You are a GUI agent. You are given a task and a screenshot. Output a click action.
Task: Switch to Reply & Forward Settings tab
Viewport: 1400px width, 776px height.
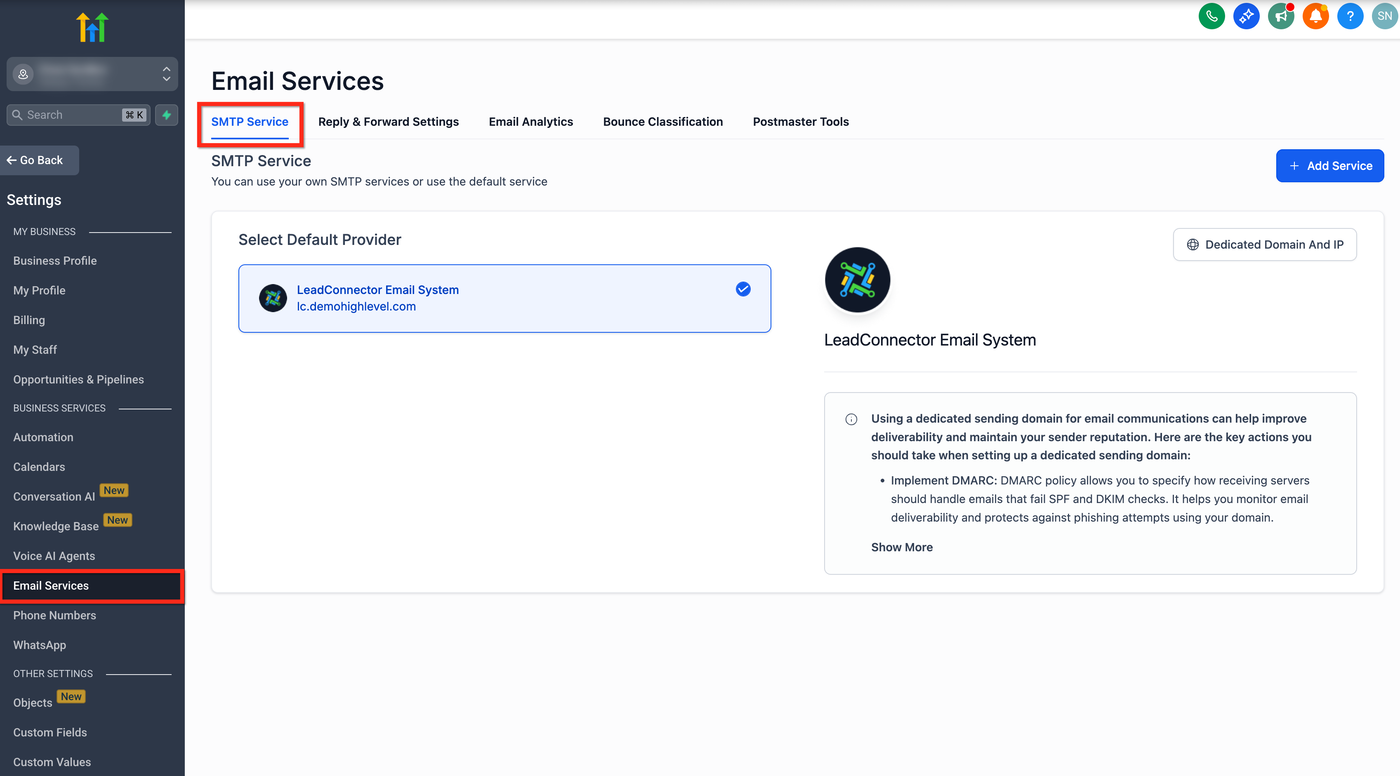pos(388,122)
